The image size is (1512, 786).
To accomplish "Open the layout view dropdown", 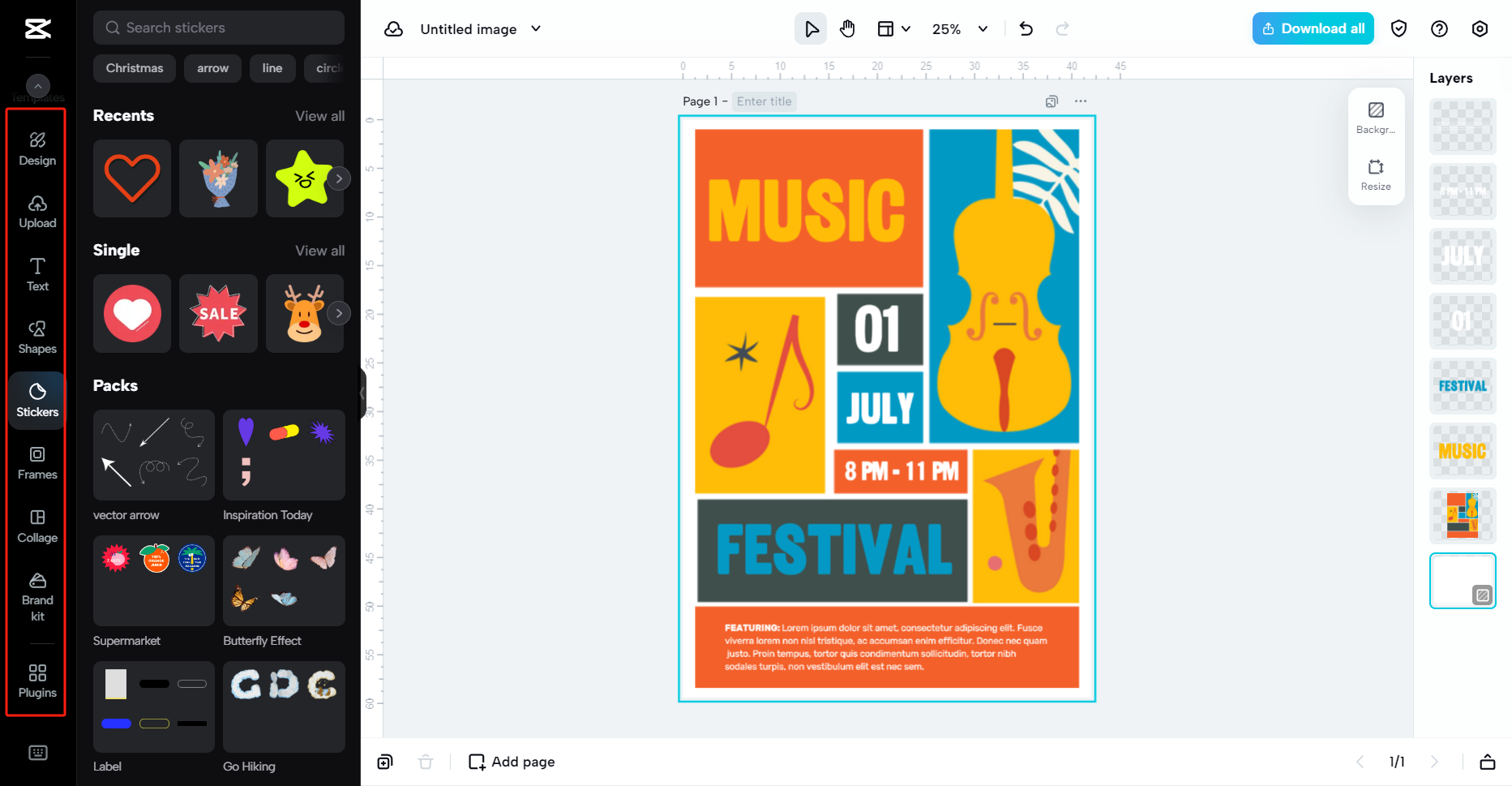I will point(894,29).
